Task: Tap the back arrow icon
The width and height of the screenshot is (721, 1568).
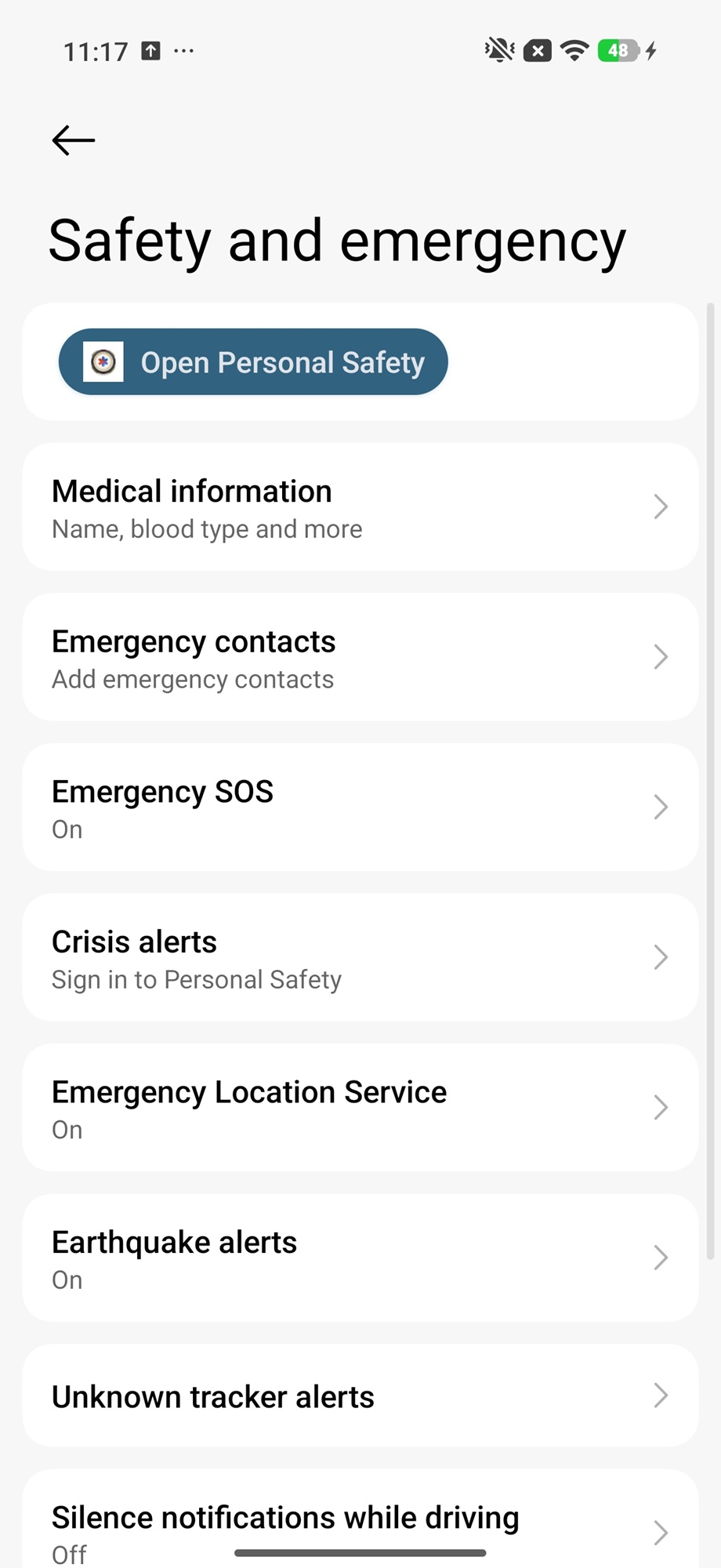Action: click(x=74, y=141)
